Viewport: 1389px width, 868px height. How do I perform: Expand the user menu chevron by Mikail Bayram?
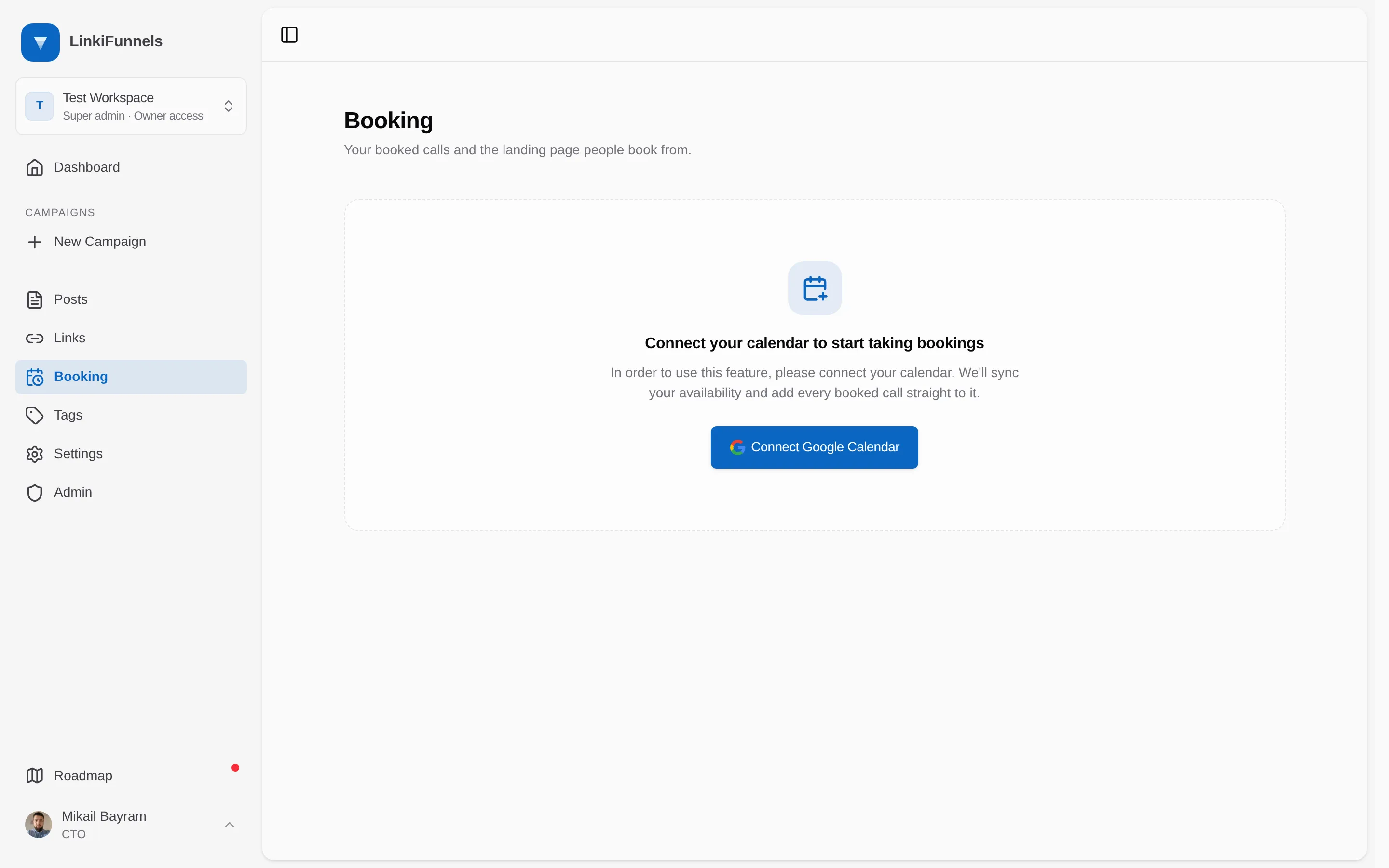pyautogui.click(x=230, y=825)
